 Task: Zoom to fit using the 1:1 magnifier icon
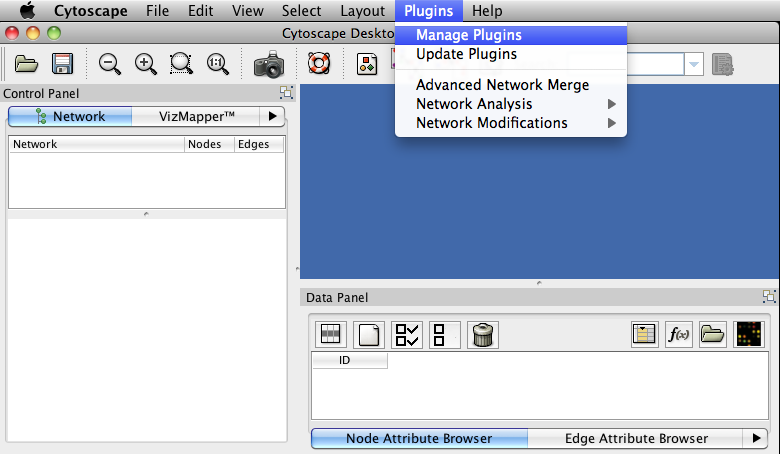[217, 64]
